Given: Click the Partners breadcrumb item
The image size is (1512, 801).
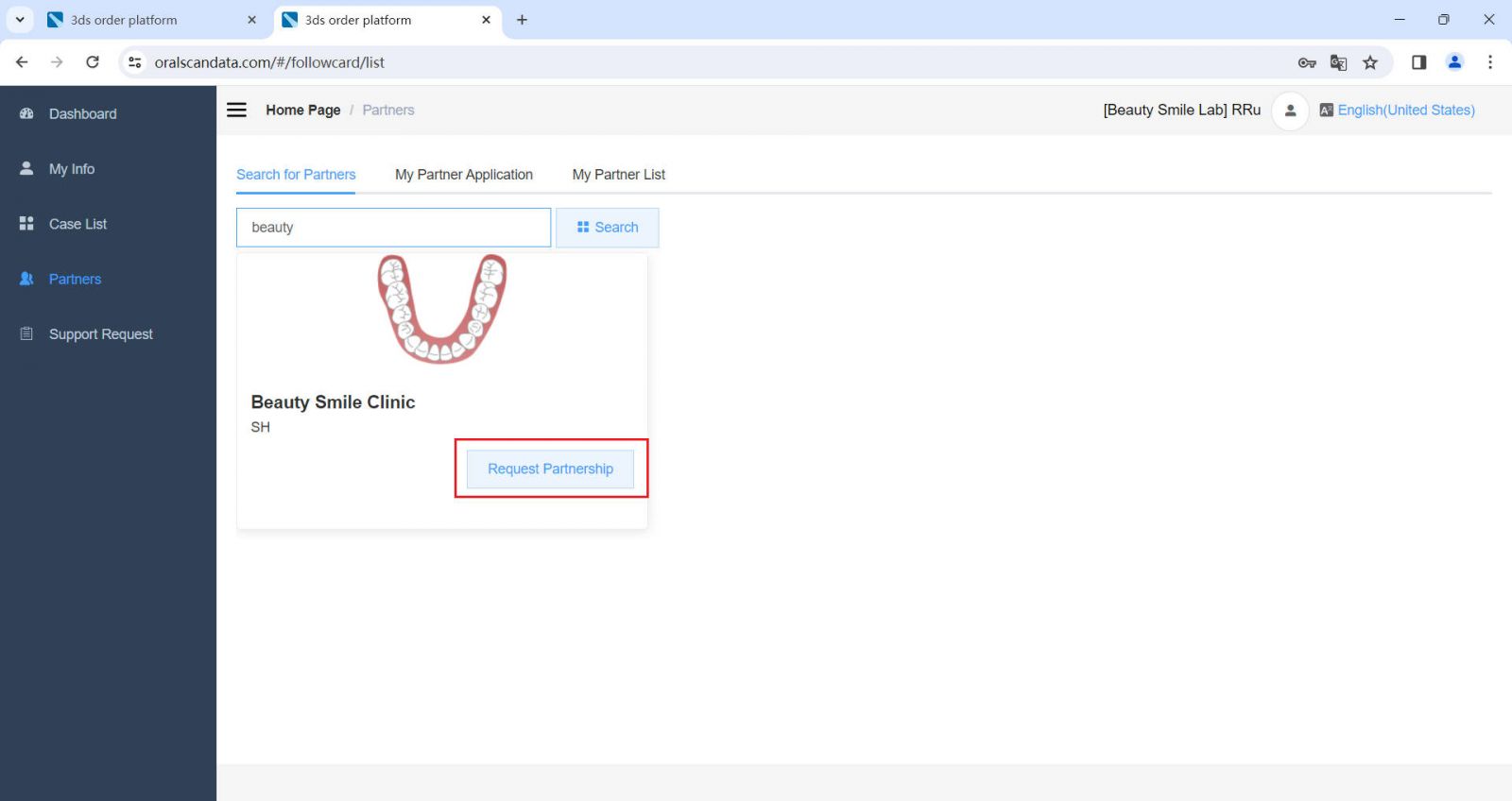Looking at the screenshot, I should coord(388,110).
